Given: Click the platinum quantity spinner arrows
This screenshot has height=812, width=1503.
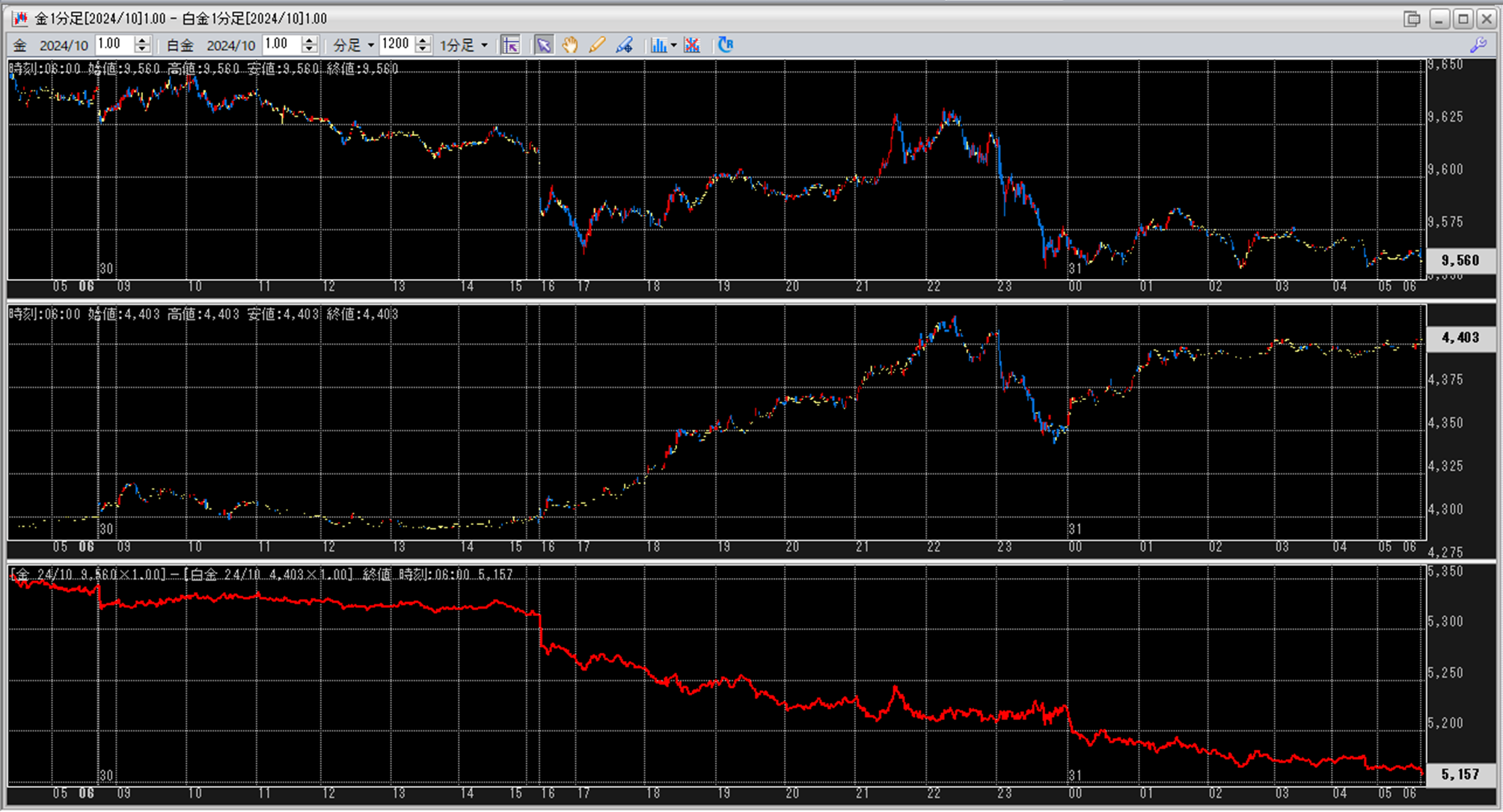Looking at the screenshot, I should point(309,44).
